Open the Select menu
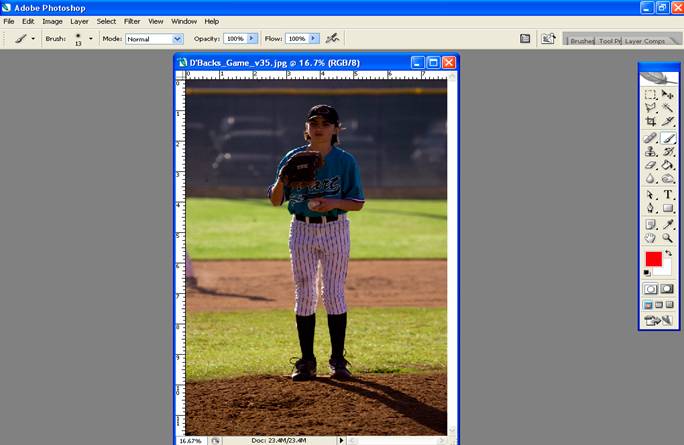Screen dimensions: 684x445 click(106, 21)
